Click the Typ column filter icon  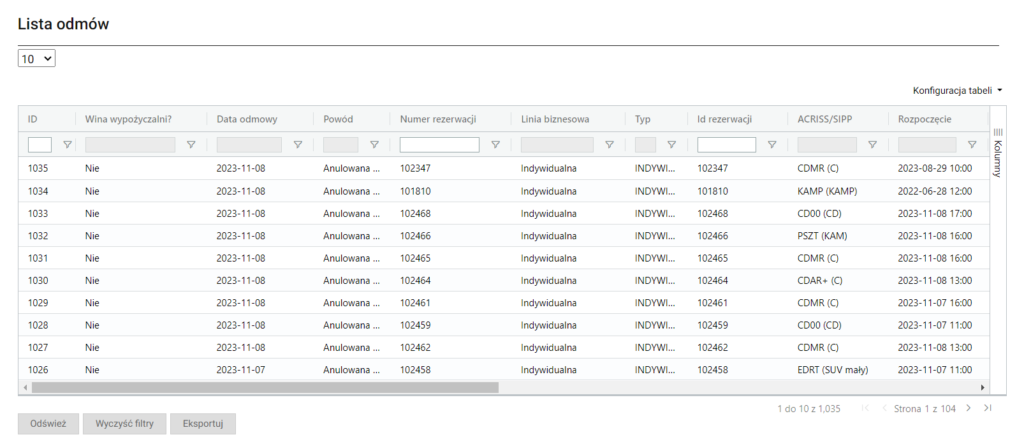tap(672, 145)
